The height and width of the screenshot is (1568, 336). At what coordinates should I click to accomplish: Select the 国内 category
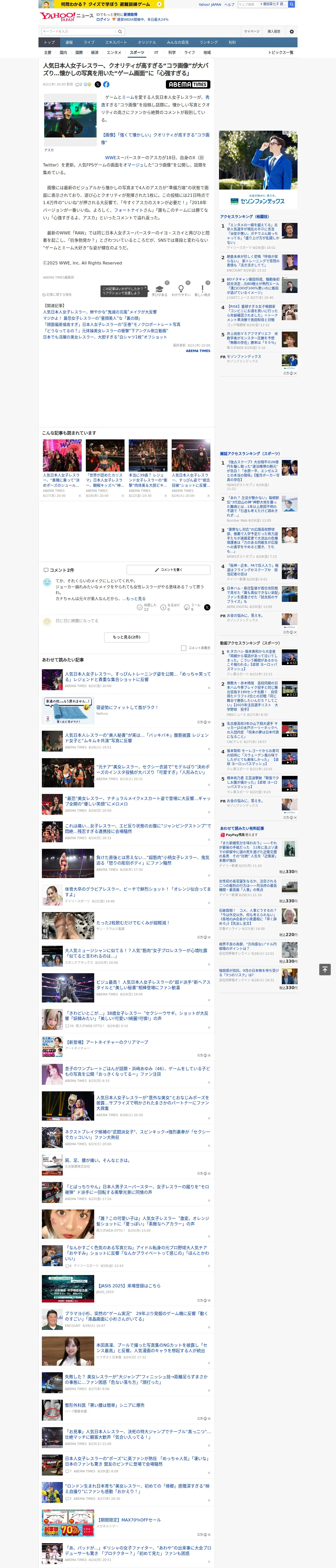point(63,53)
